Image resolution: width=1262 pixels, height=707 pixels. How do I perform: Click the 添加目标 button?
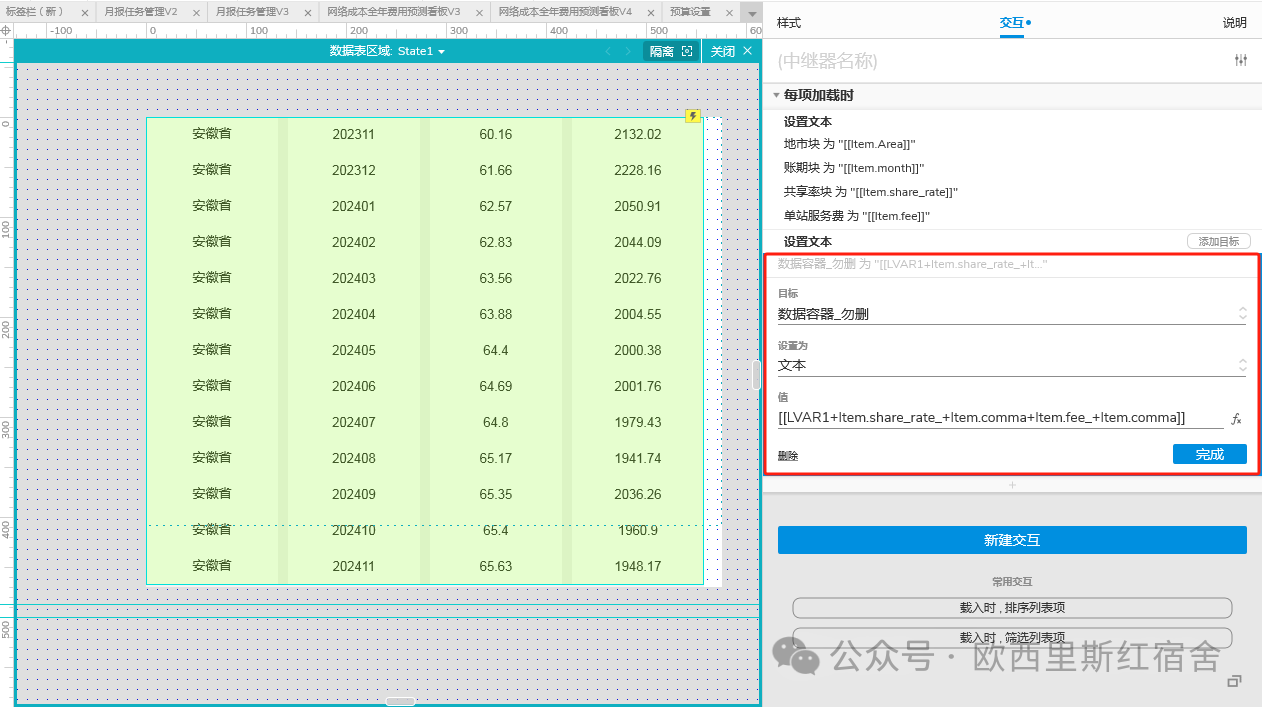pyautogui.click(x=1218, y=241)
